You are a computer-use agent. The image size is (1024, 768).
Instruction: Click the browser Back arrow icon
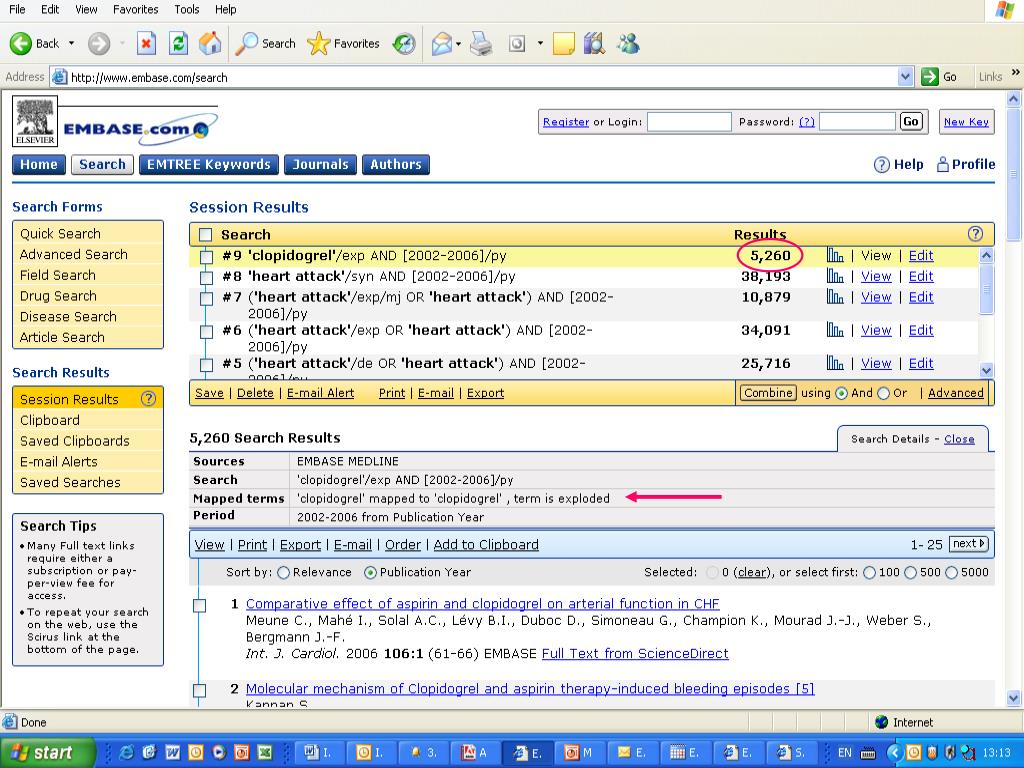(21, 44)
